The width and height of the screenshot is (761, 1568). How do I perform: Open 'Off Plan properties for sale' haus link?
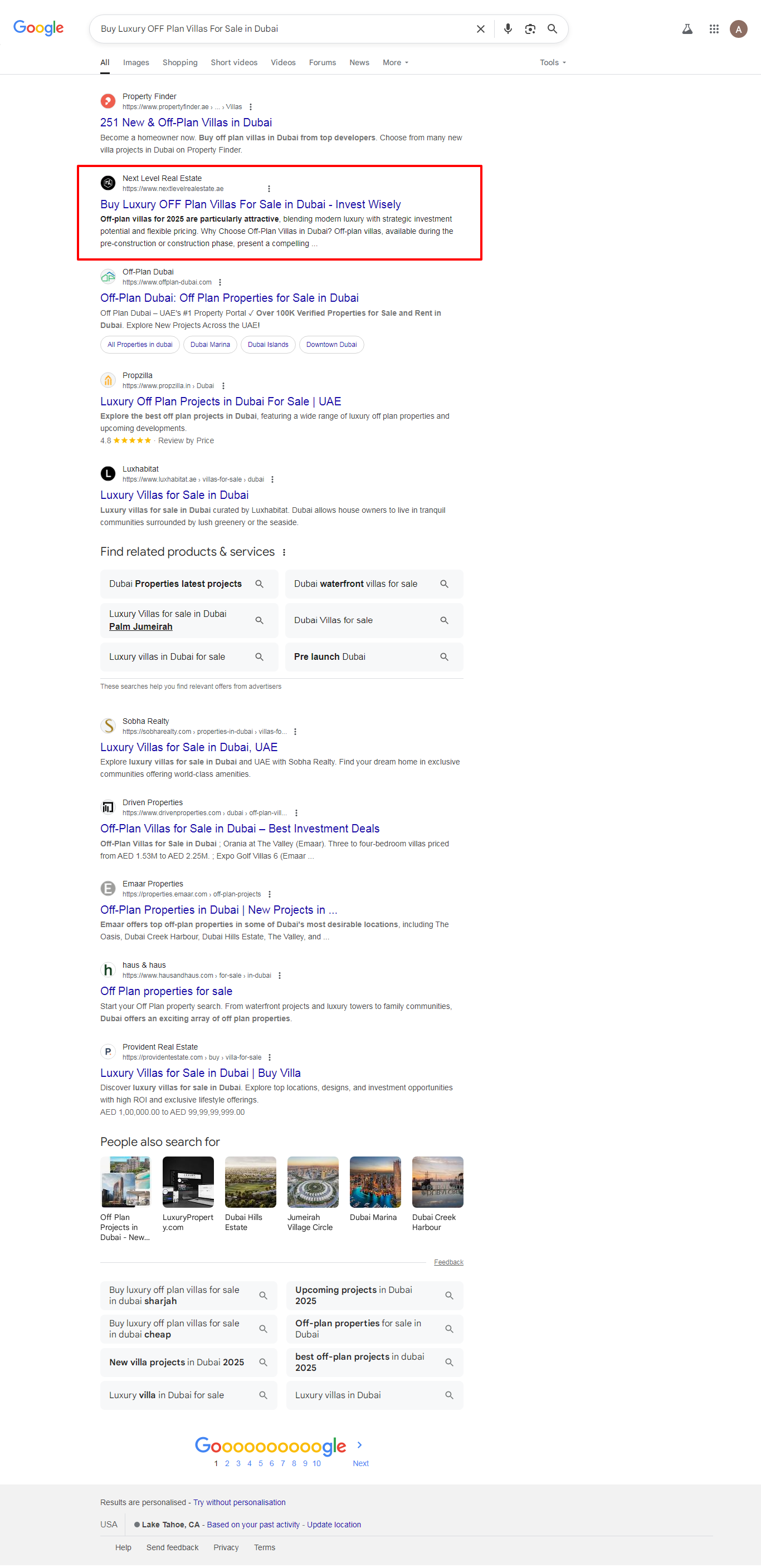point(166,991)
